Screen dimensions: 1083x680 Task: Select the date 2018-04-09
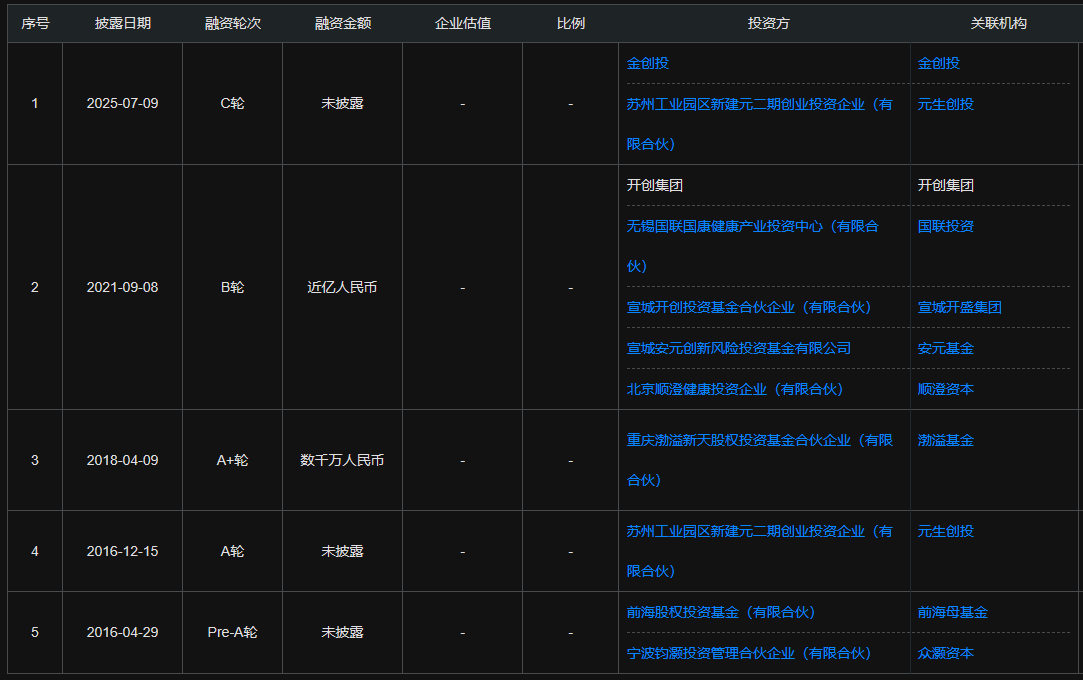coord(122,460)
